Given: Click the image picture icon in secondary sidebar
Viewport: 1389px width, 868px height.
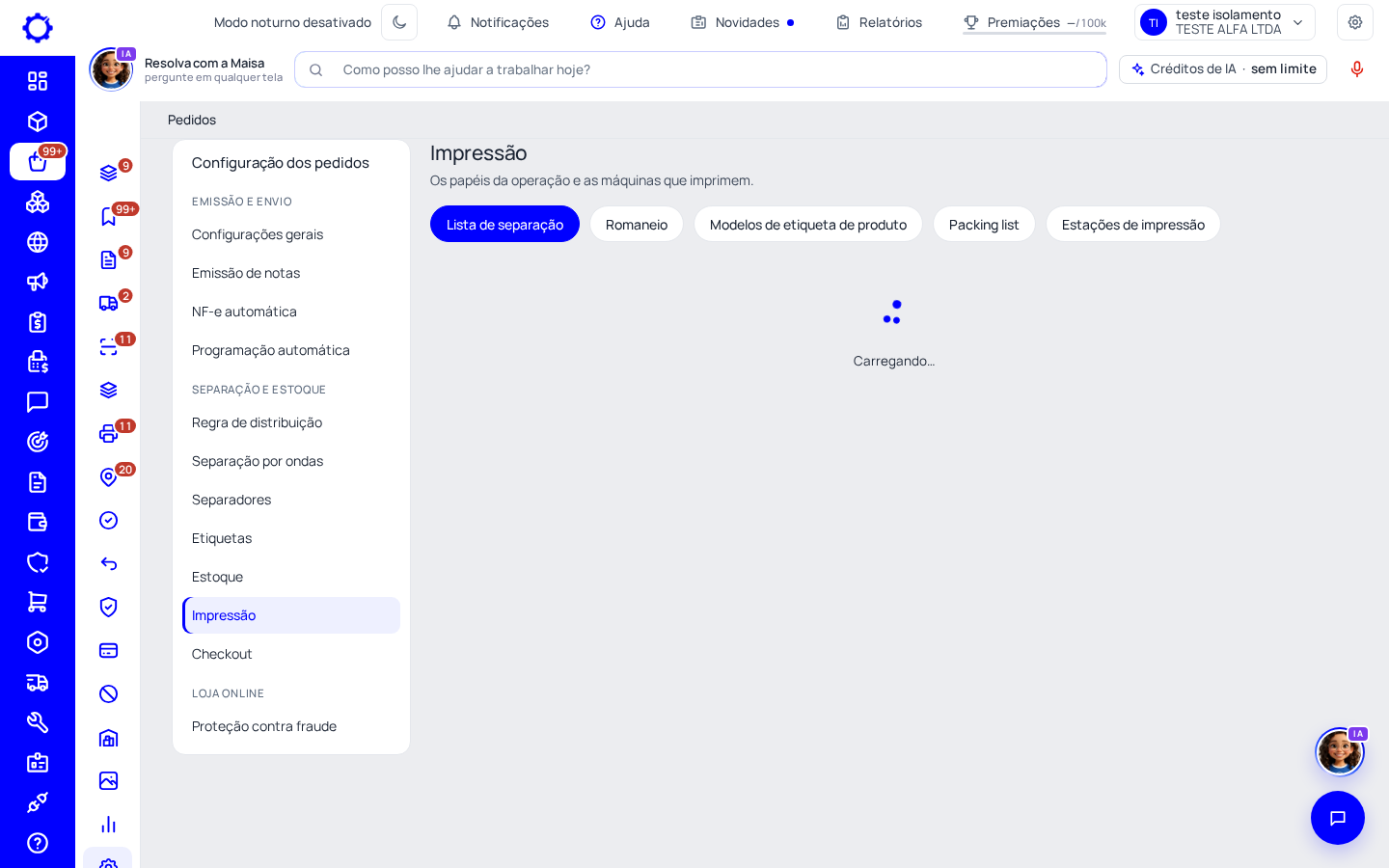Looking at the screenshot, I should pyautogui.click(x=109, y=780).
